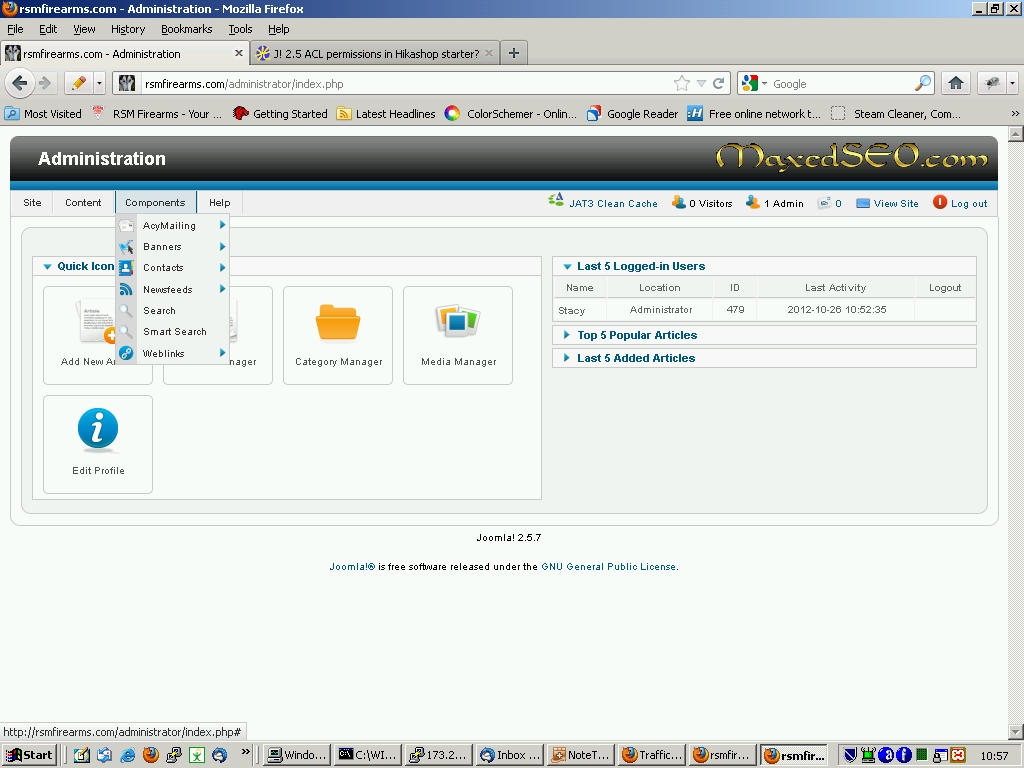
Task: Click the Add New Article icon
Action: point(97,321)
